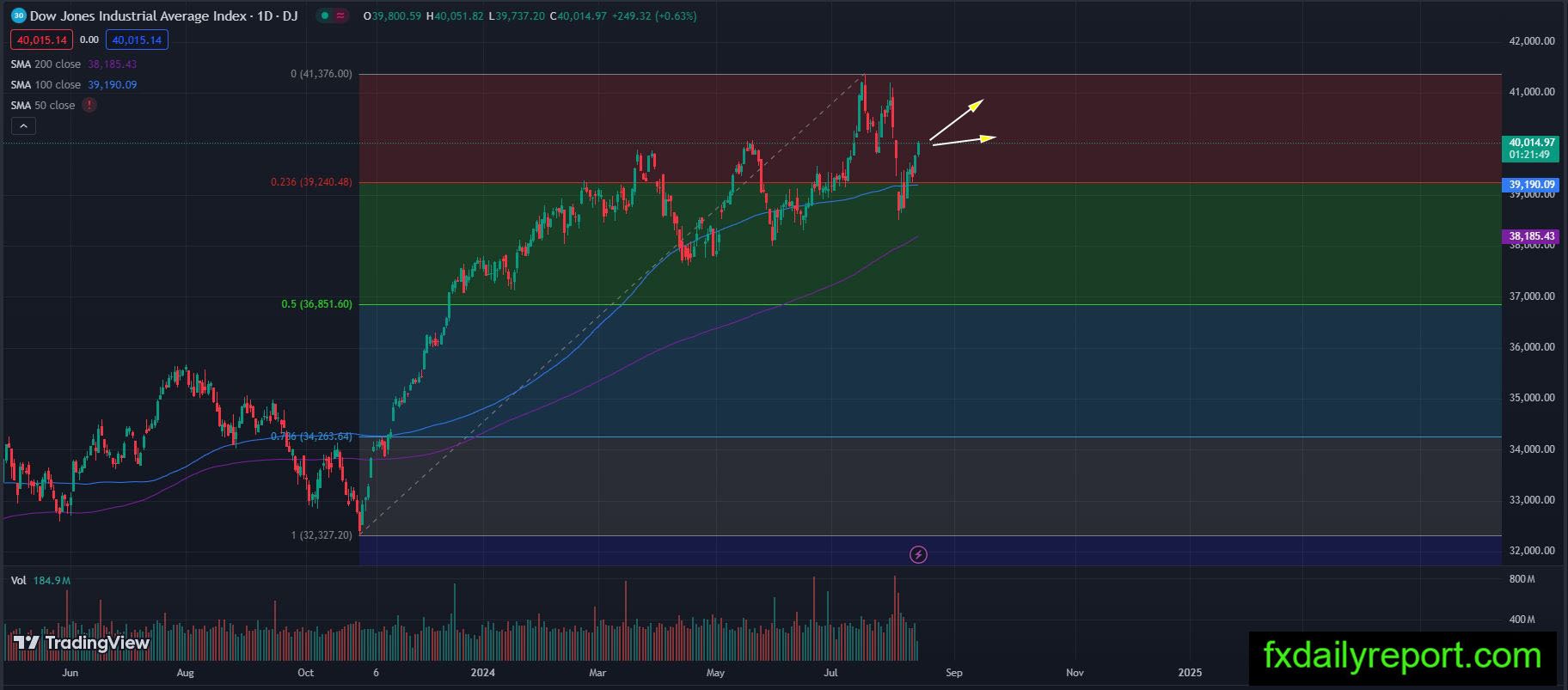Click 36,000.00 on the price axis
The height and width of the screenshot is (690, 1568).
(1532, 347)
